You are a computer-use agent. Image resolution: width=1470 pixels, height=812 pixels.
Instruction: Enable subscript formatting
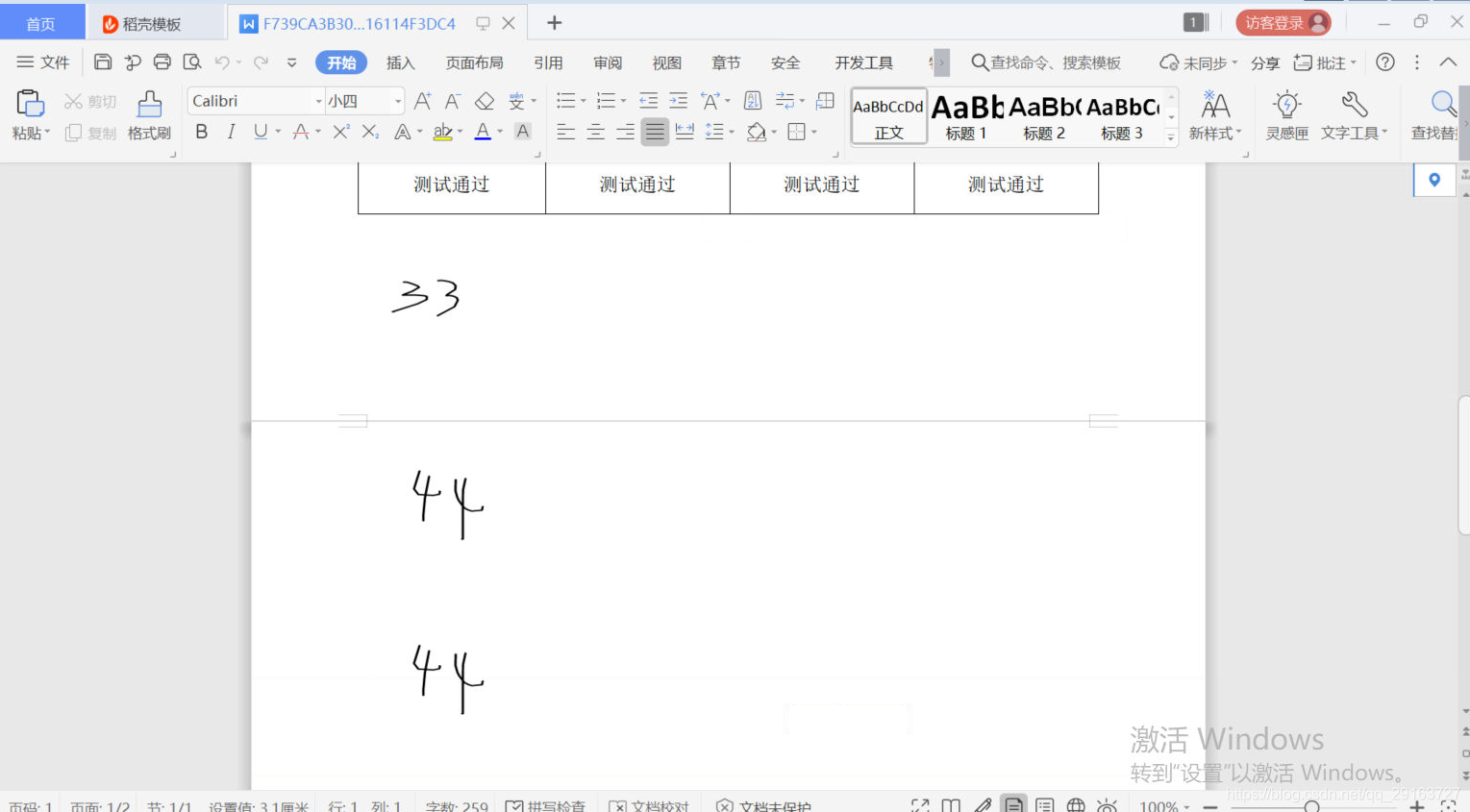[x=369, y=132]
